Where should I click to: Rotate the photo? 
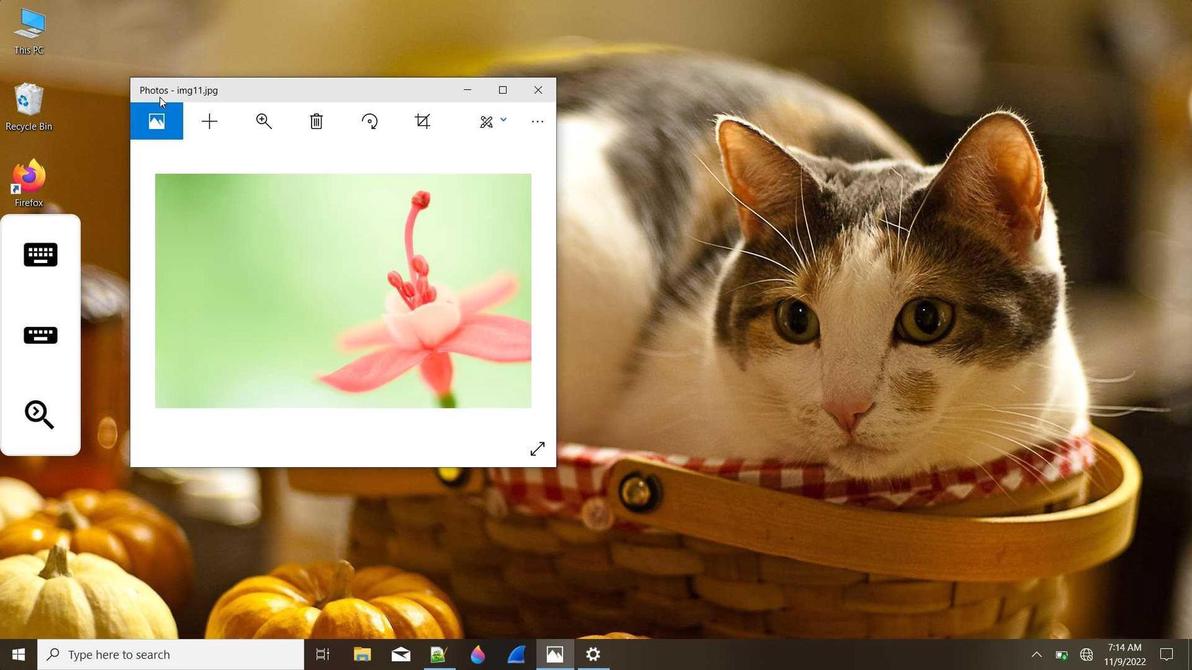click(370, 121)
